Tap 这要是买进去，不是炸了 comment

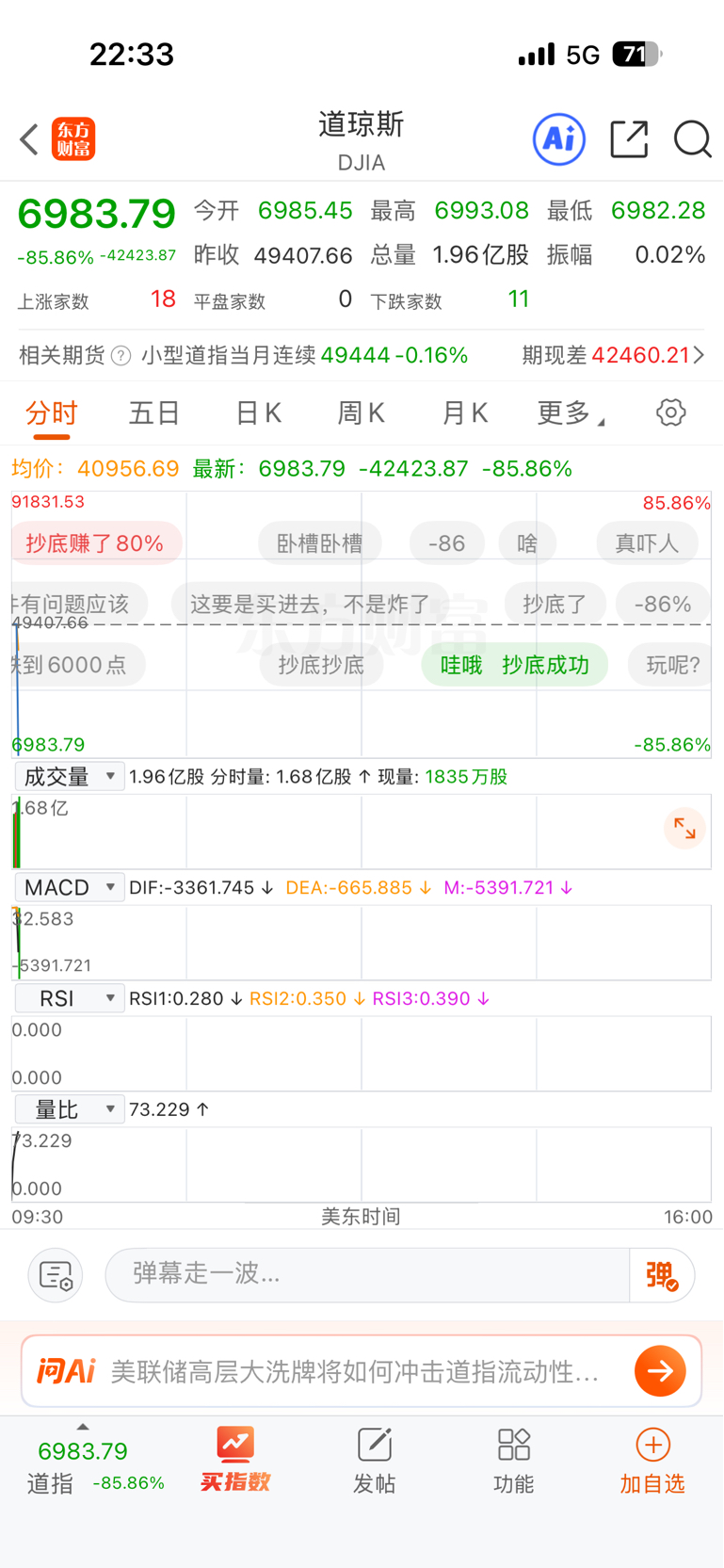[x=310, y=604]
